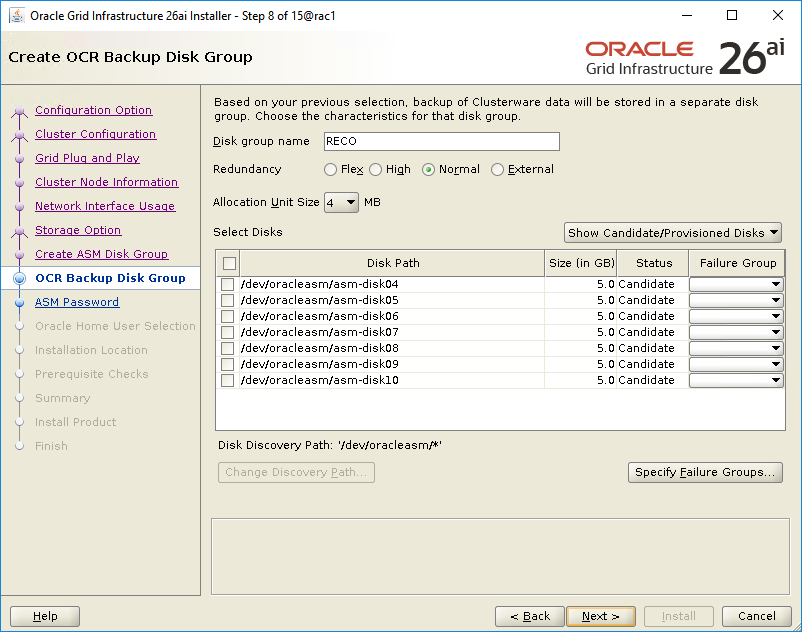Select /dev/oracleasm/asm-disk07 path text
The image size is (802, 632).
pos(320,332)
